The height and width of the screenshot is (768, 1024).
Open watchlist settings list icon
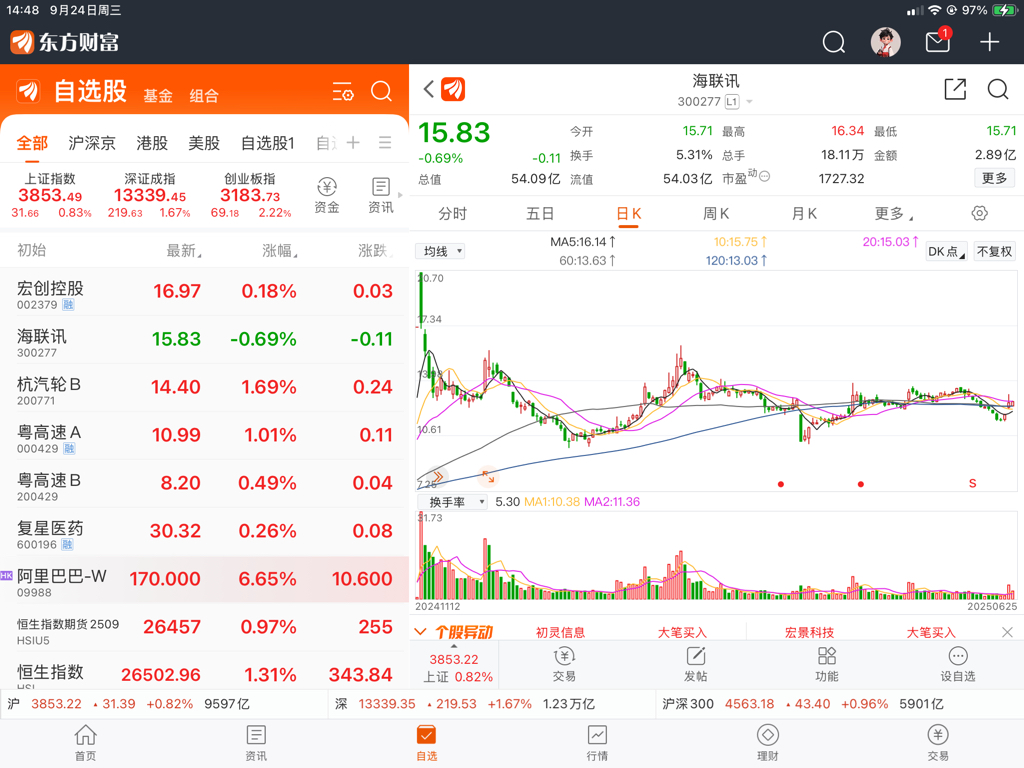point(343,91)
